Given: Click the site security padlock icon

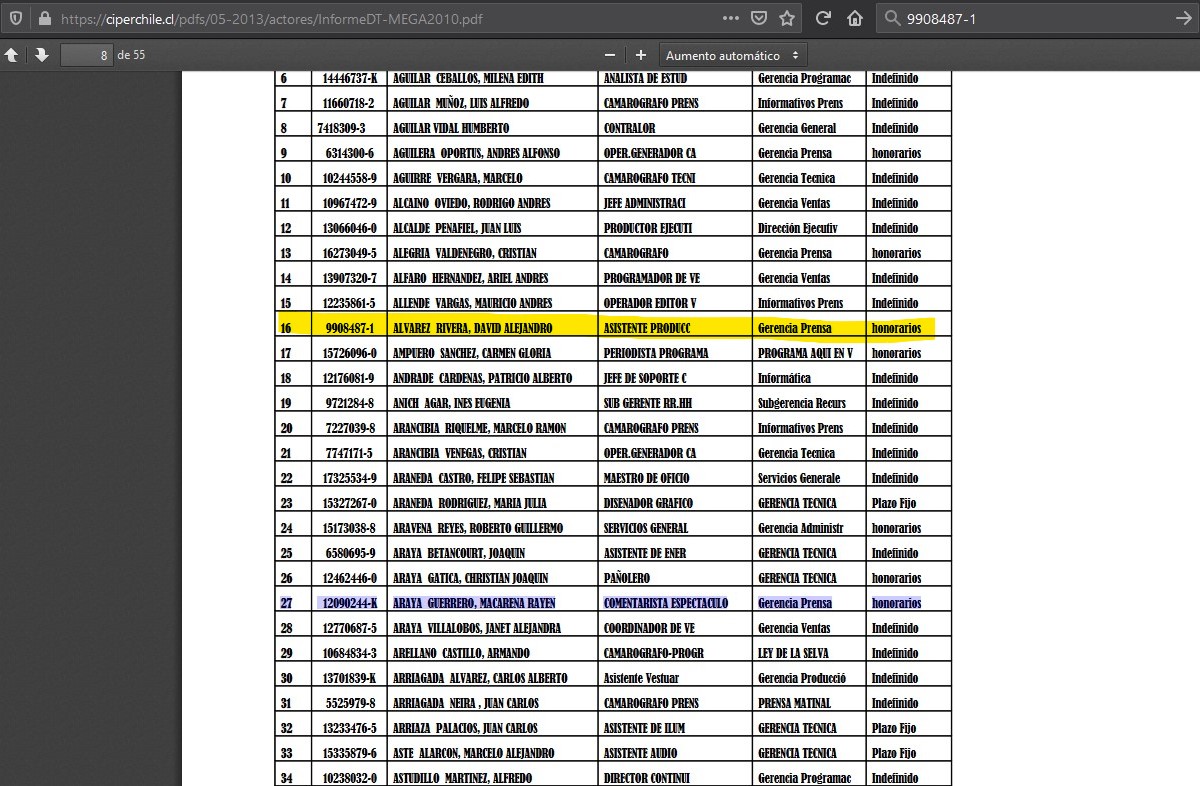Looking at the screenshot, I should click(43, 18).
